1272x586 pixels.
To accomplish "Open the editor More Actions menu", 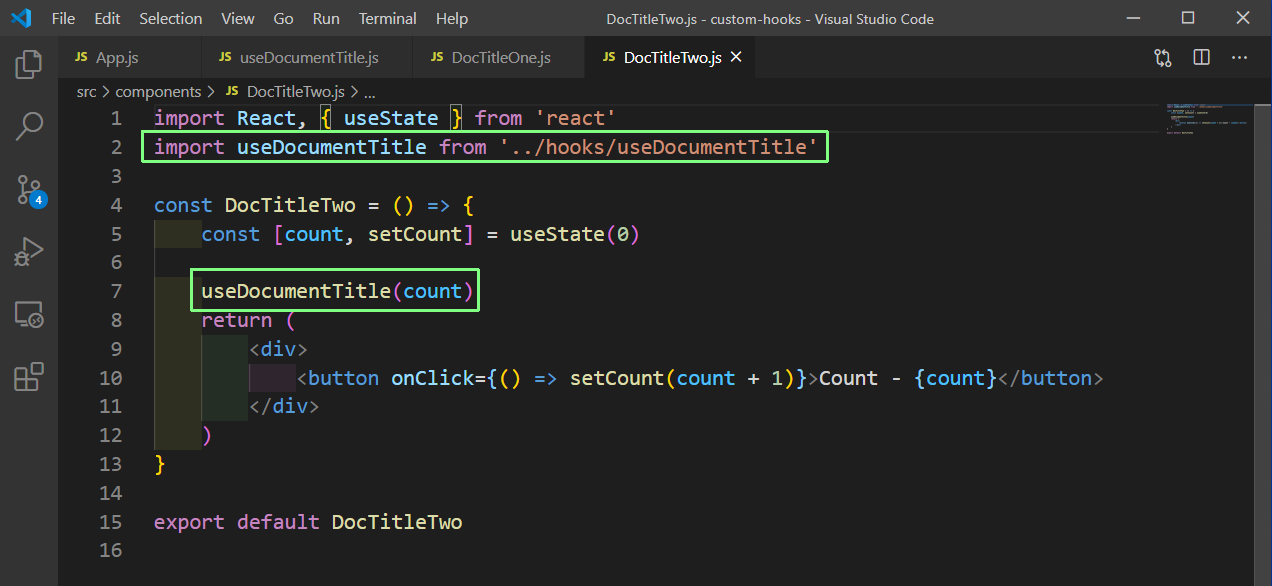I will pyautogui.click(x=1240, y=58).
